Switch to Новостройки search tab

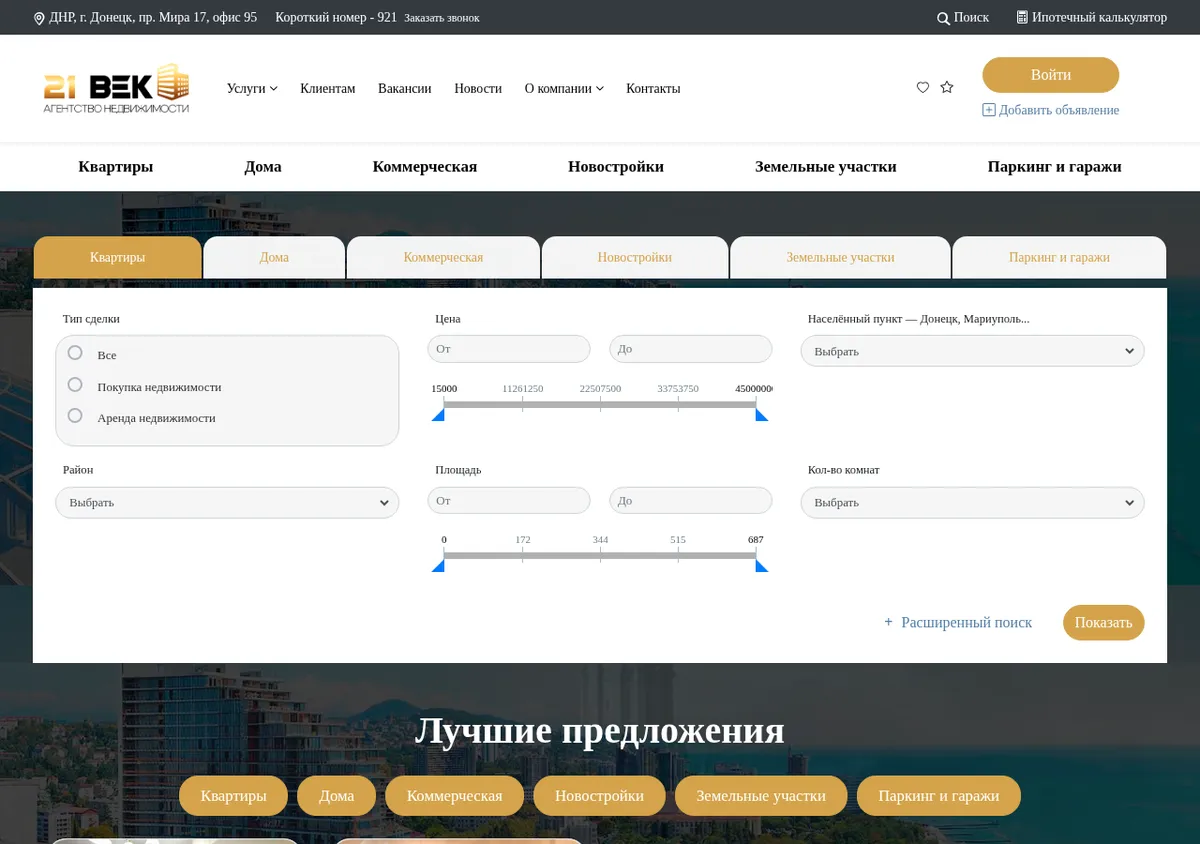click(x=635, y=258)
